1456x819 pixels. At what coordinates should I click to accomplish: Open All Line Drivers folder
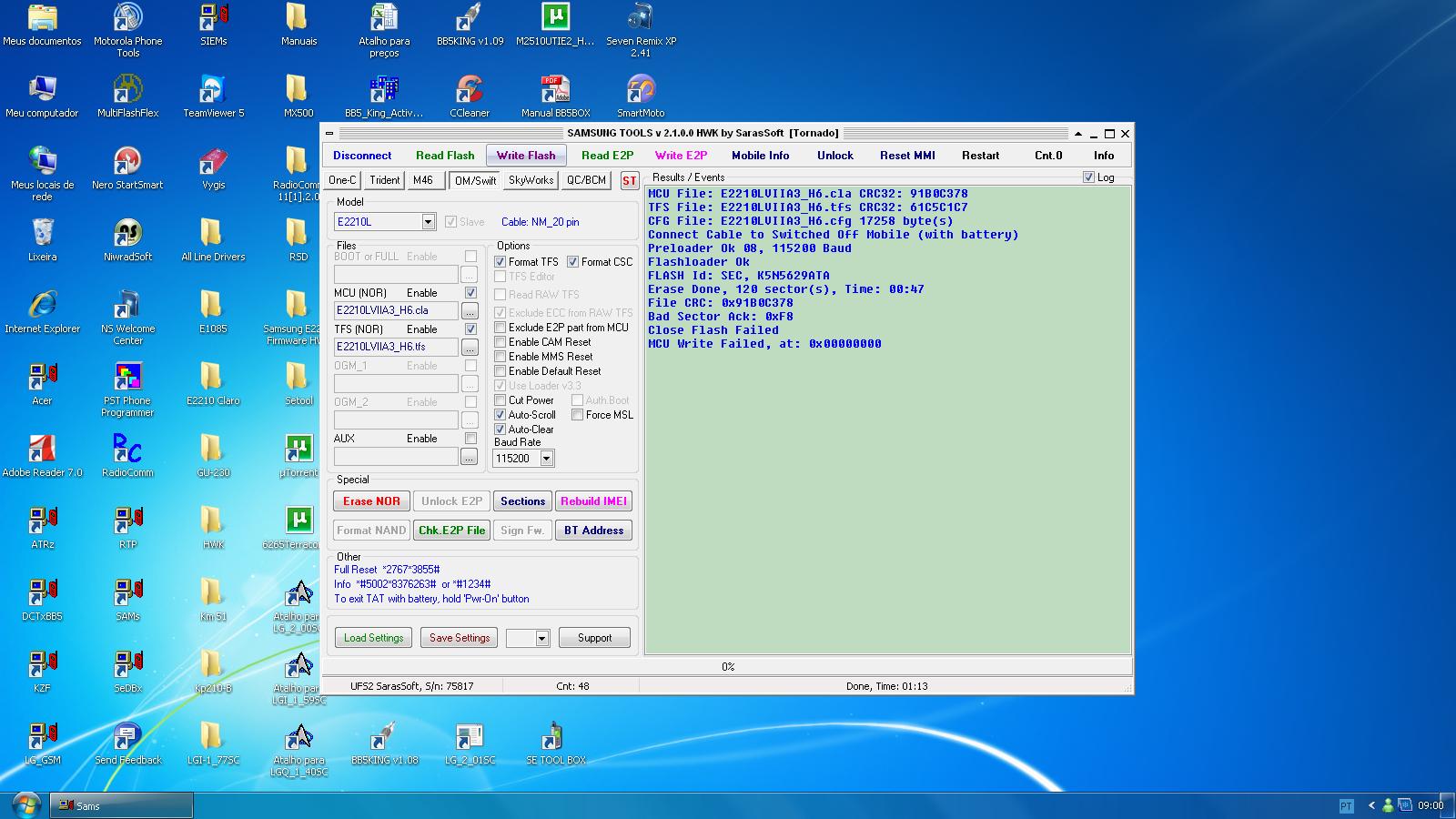213,240
